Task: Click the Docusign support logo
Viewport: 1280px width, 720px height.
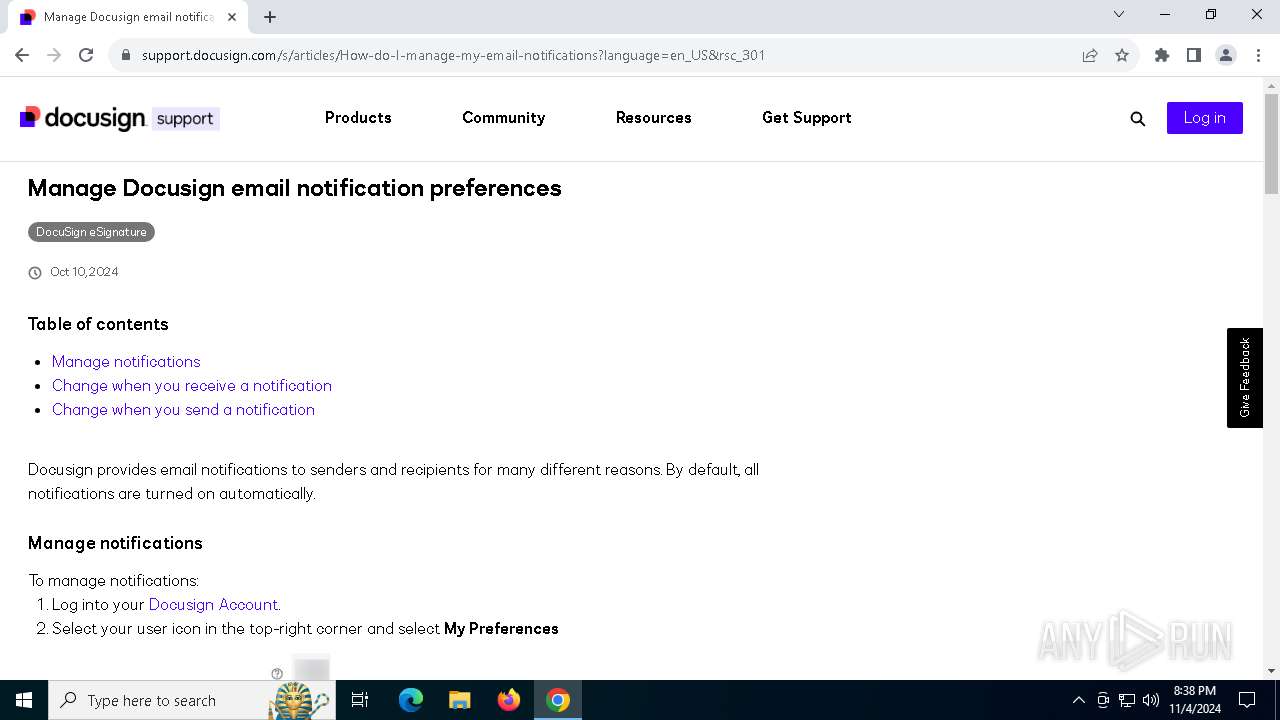Action: tap(120, 118)
